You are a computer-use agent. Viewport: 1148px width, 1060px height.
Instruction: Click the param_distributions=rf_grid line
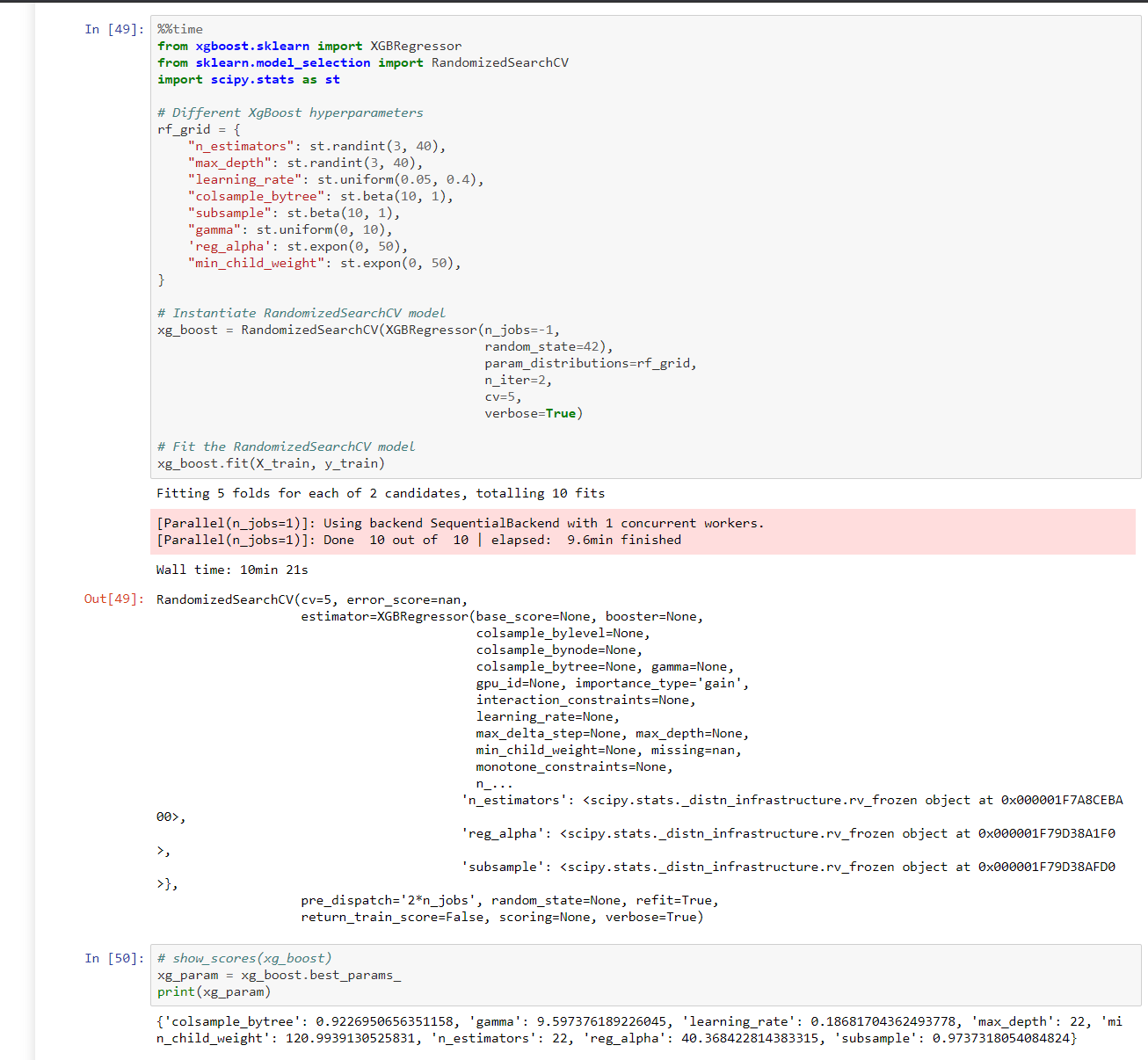coord(591,363)
